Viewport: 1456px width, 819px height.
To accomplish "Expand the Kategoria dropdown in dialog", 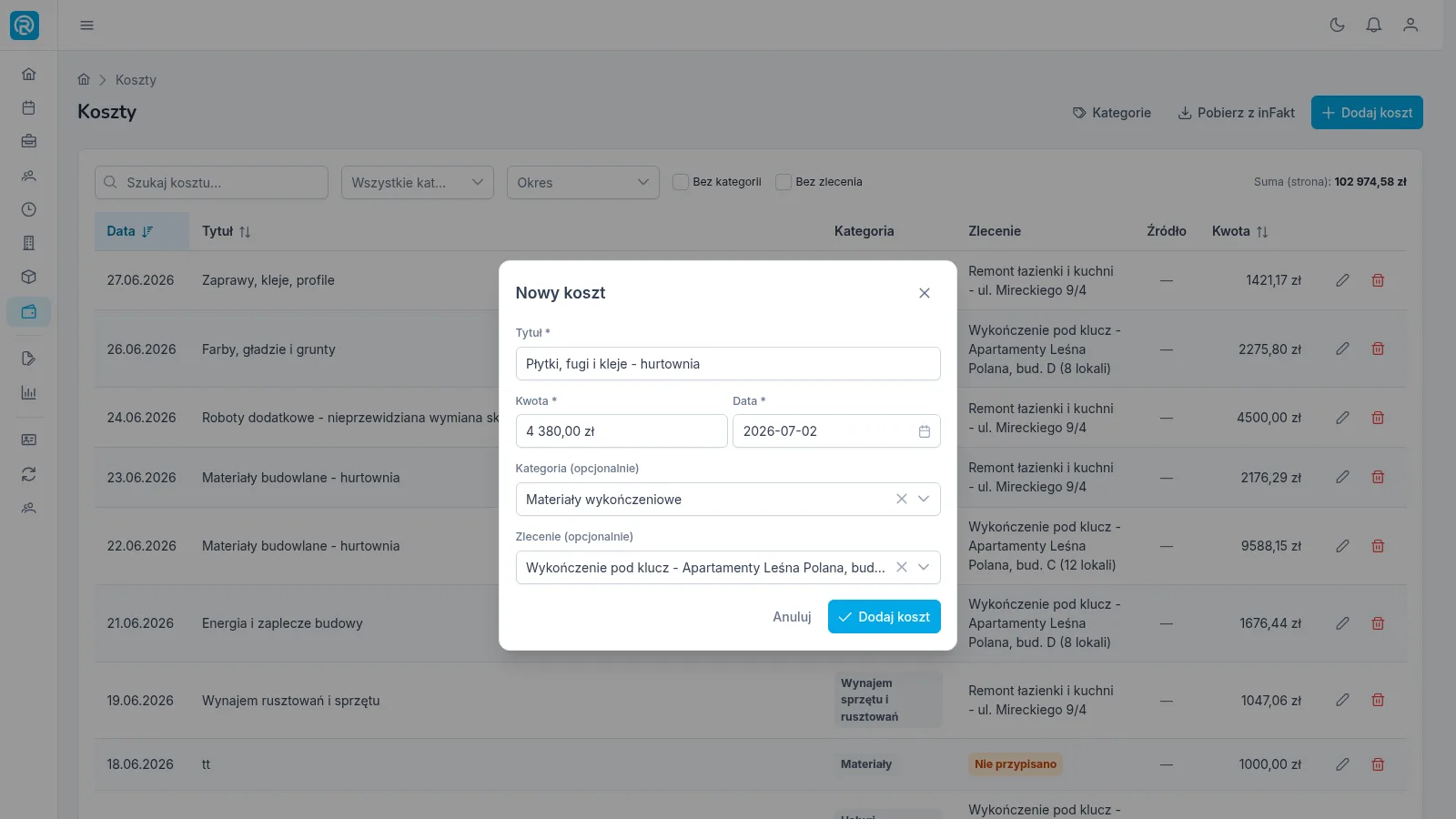I will [924, 499].
